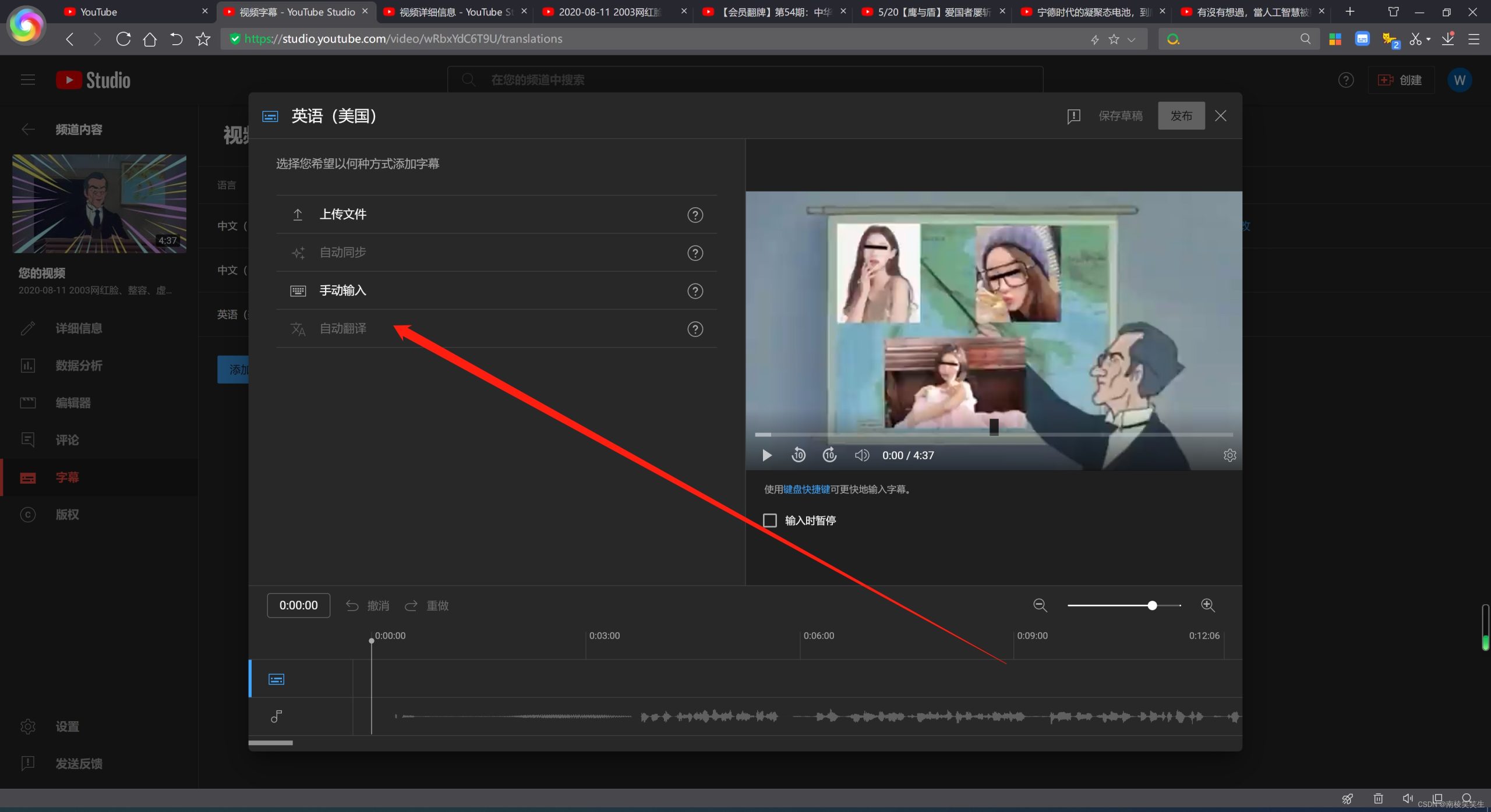
Task: Open 详细信息 details in sidebar
Action: pos(99,328)
